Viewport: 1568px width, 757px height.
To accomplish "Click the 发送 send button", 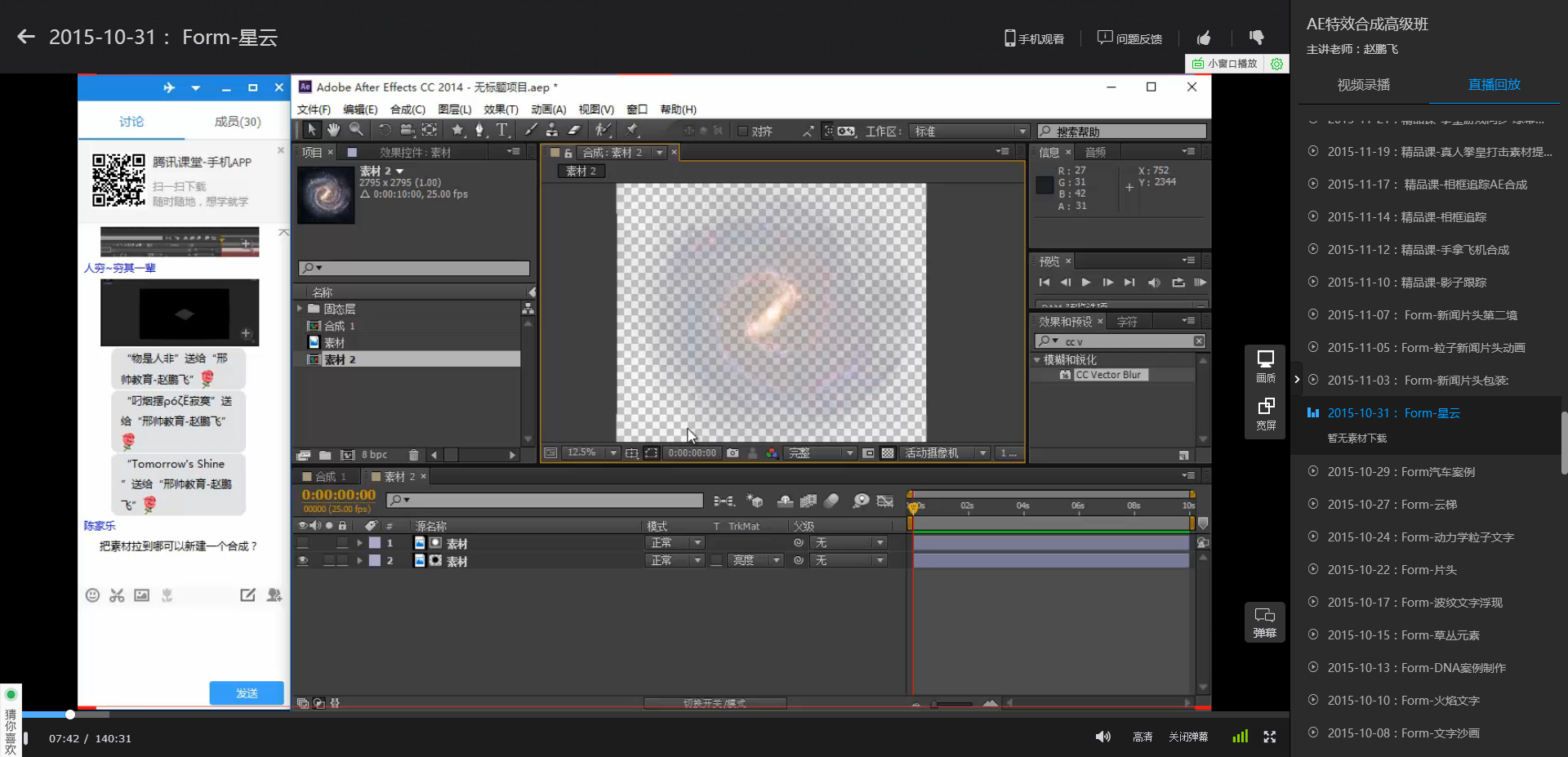I will tap(247, 692).
